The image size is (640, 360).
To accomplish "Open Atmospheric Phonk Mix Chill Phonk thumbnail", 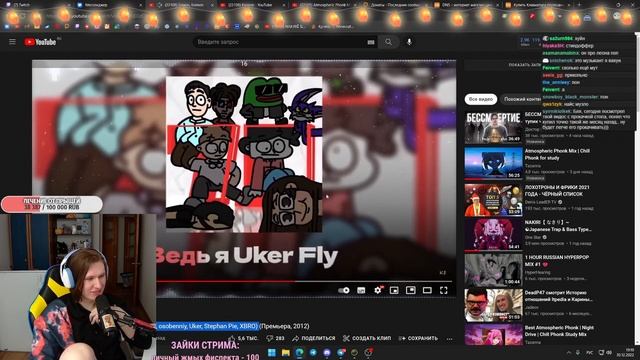I will [x=493, y=163].
